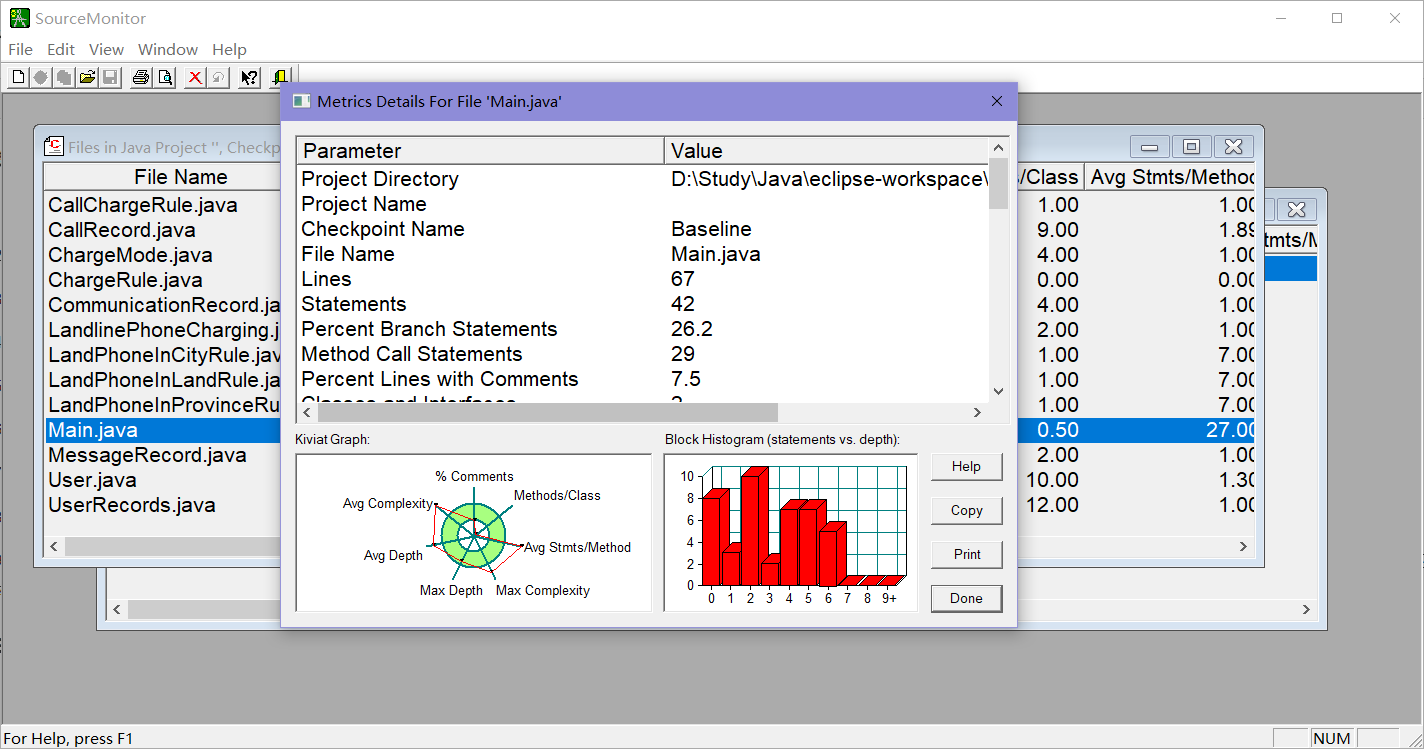The height and width of the screenshot is (749, 1424).
Task: Close the Metrics Details dialog
Action: 996,101
